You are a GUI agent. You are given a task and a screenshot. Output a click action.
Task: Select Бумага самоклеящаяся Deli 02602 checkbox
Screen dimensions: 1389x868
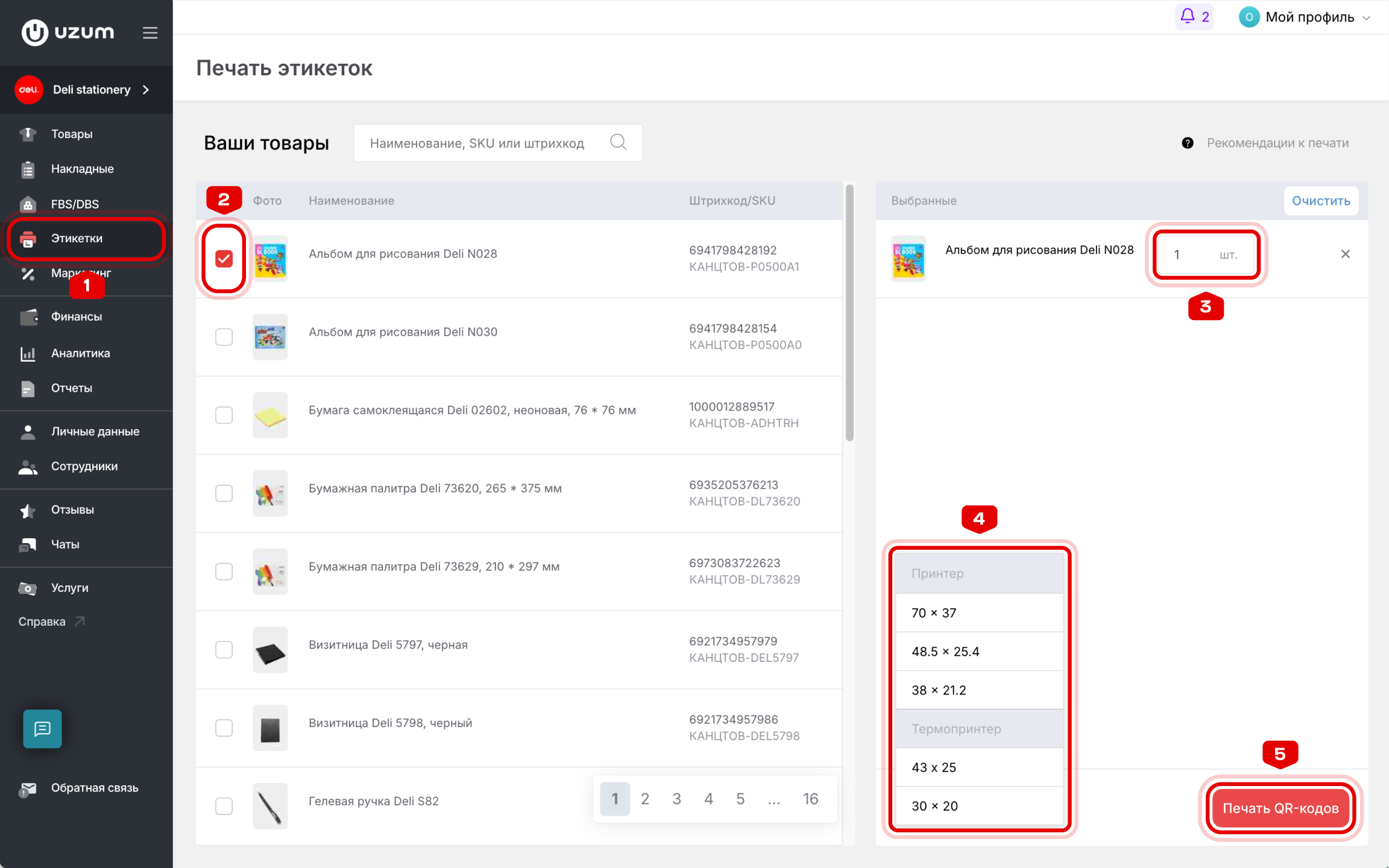(x=224, y=415)
